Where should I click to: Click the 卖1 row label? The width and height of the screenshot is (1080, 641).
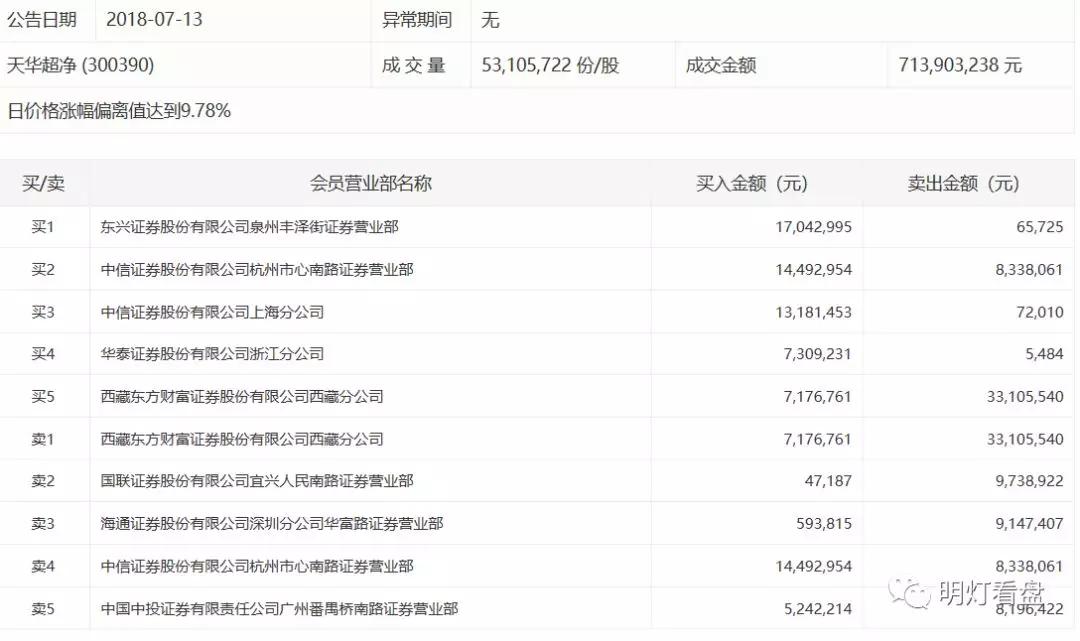tap(43, 439)
